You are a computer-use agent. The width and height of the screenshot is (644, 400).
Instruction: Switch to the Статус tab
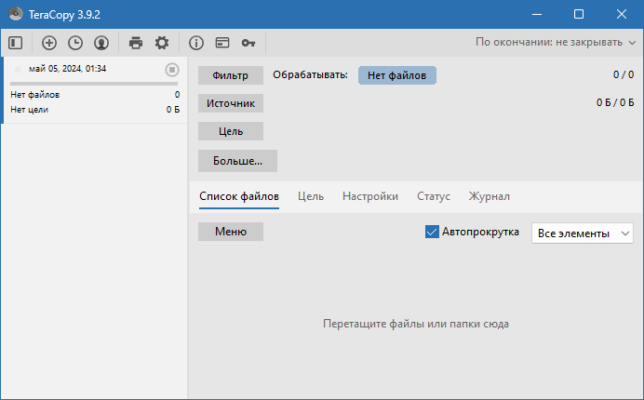tap(433, 197)
